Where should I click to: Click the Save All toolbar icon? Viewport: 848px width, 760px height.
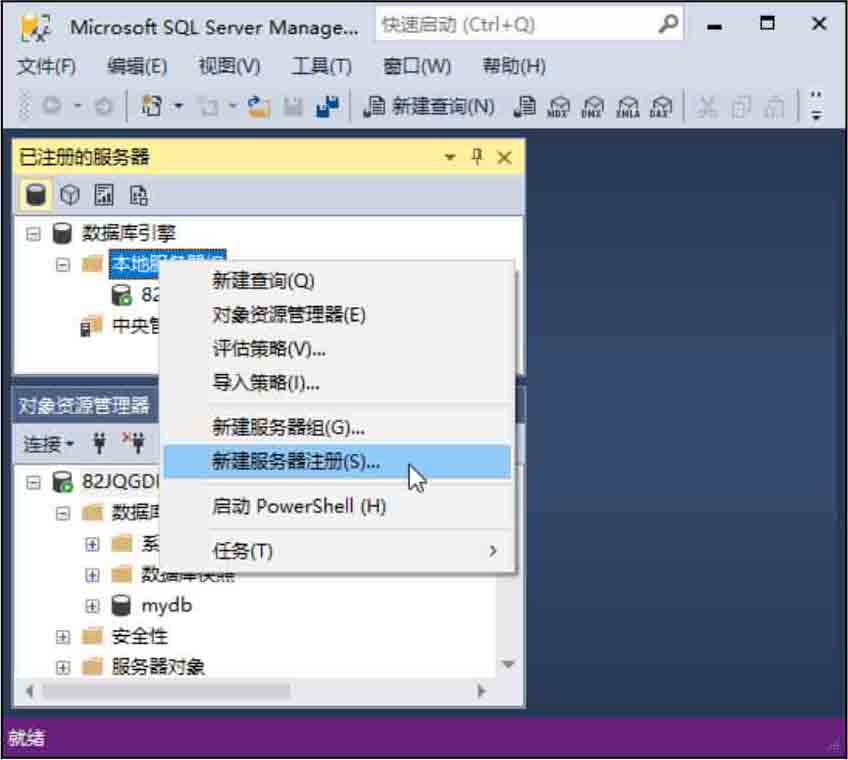click(327, 106)
